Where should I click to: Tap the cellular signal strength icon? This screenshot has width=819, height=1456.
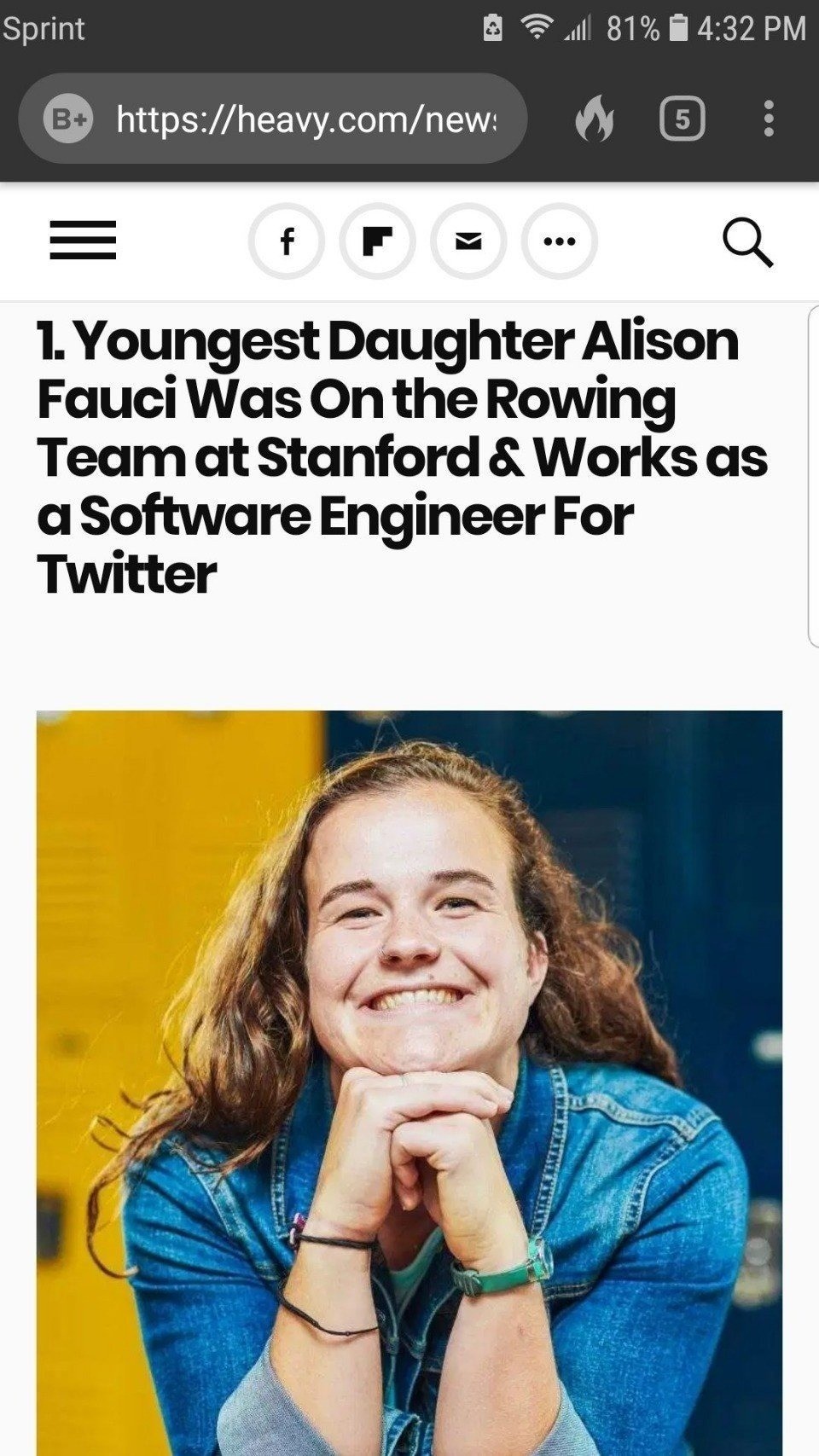point(578,30)
